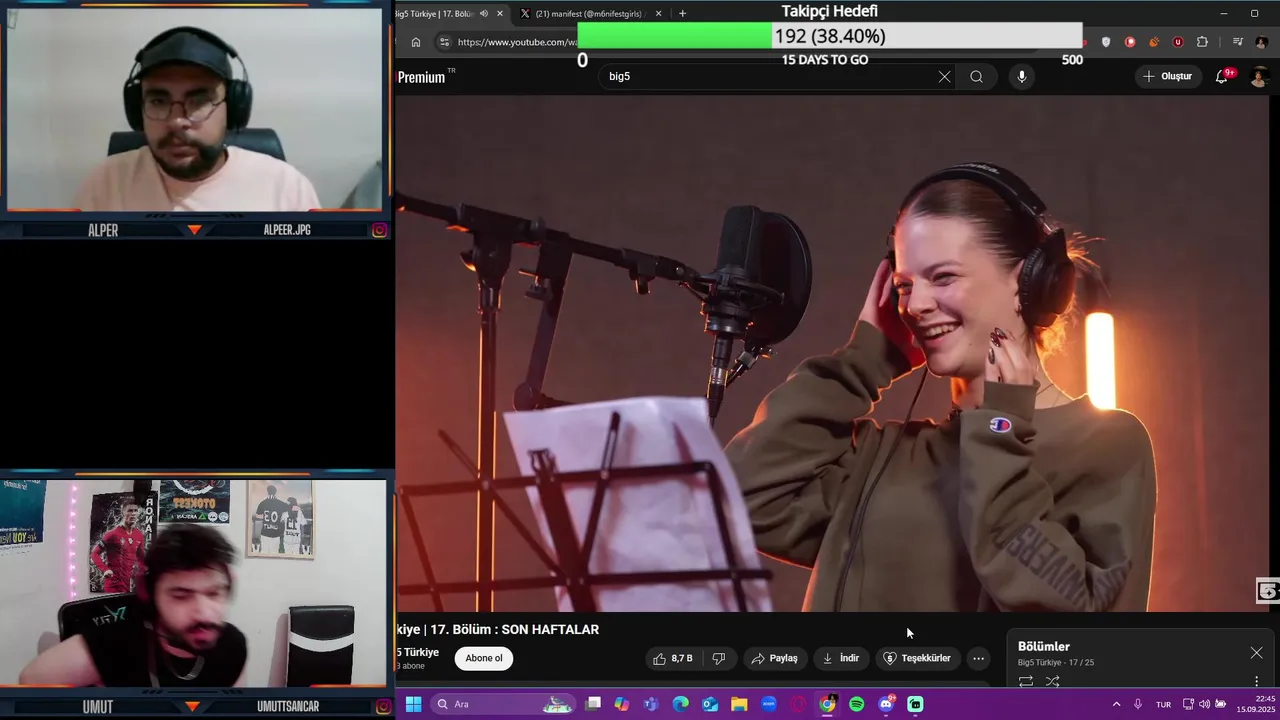Open File Explorer from the taskbar
Image resolution: width=1280 pixels, height=720 pixels.
tap(739, 704)
